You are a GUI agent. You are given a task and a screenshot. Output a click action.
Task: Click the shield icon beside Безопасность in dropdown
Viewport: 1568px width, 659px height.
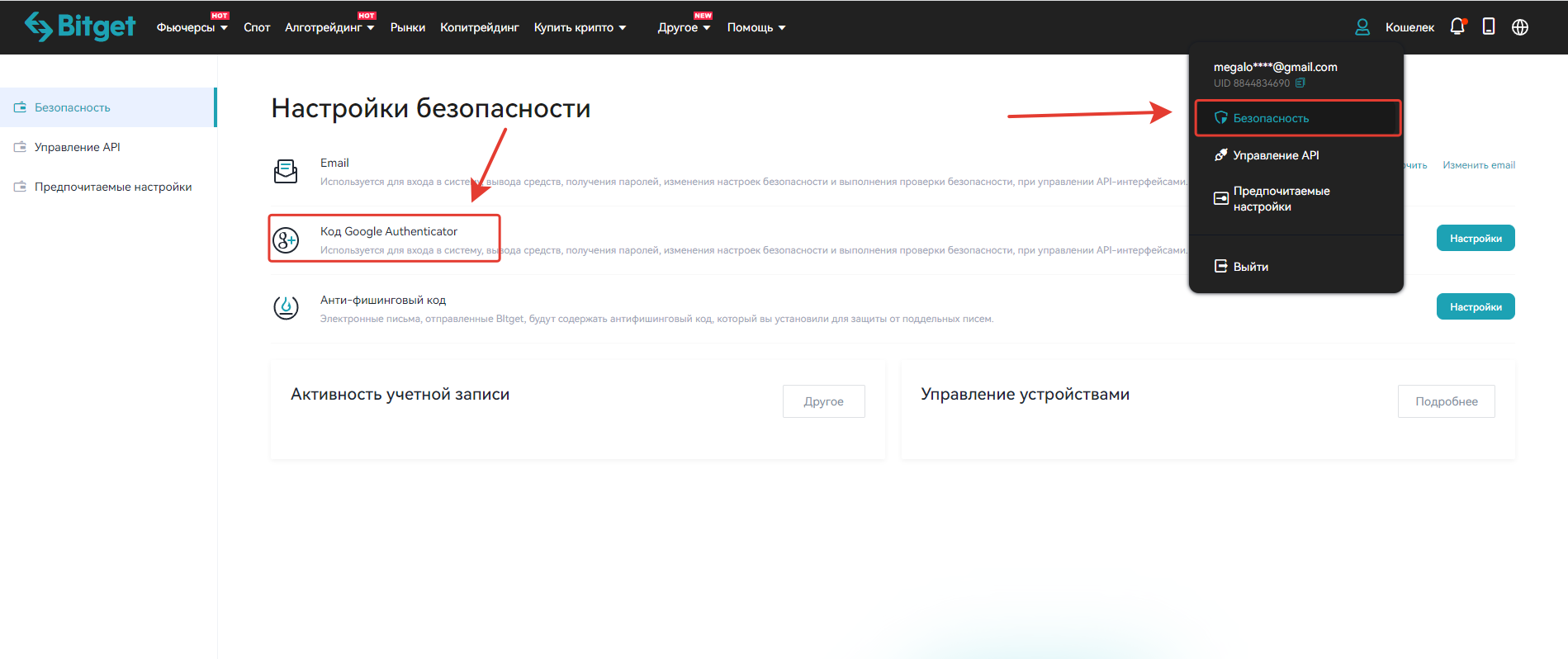click(1221, 118)
